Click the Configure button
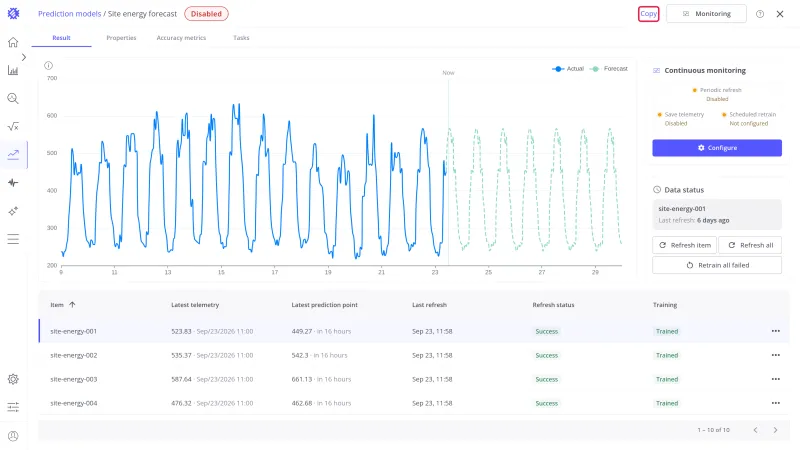 click(x=717, y=148)
